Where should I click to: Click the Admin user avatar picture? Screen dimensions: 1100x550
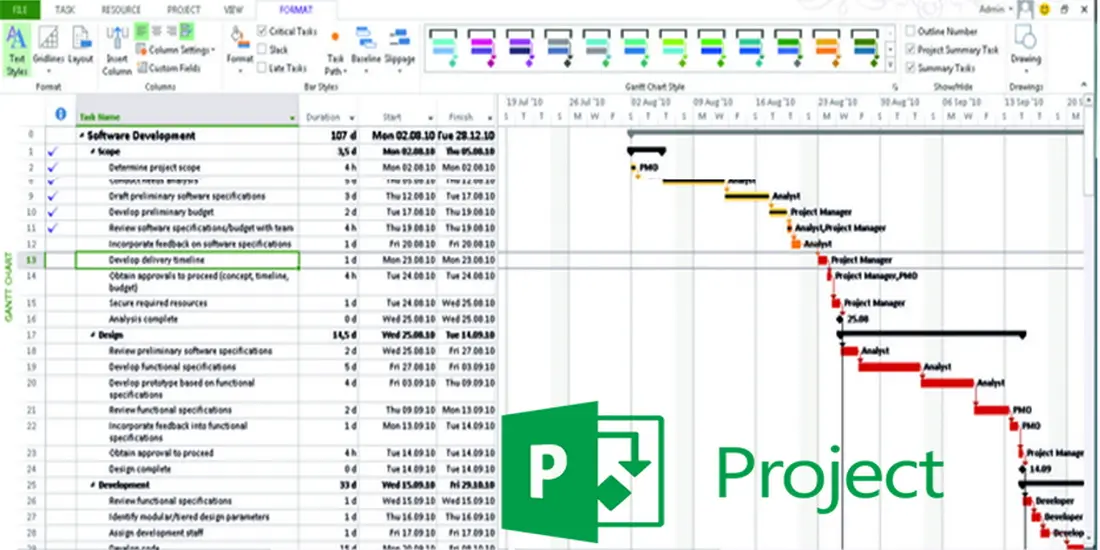click(x=1026, y=9)
